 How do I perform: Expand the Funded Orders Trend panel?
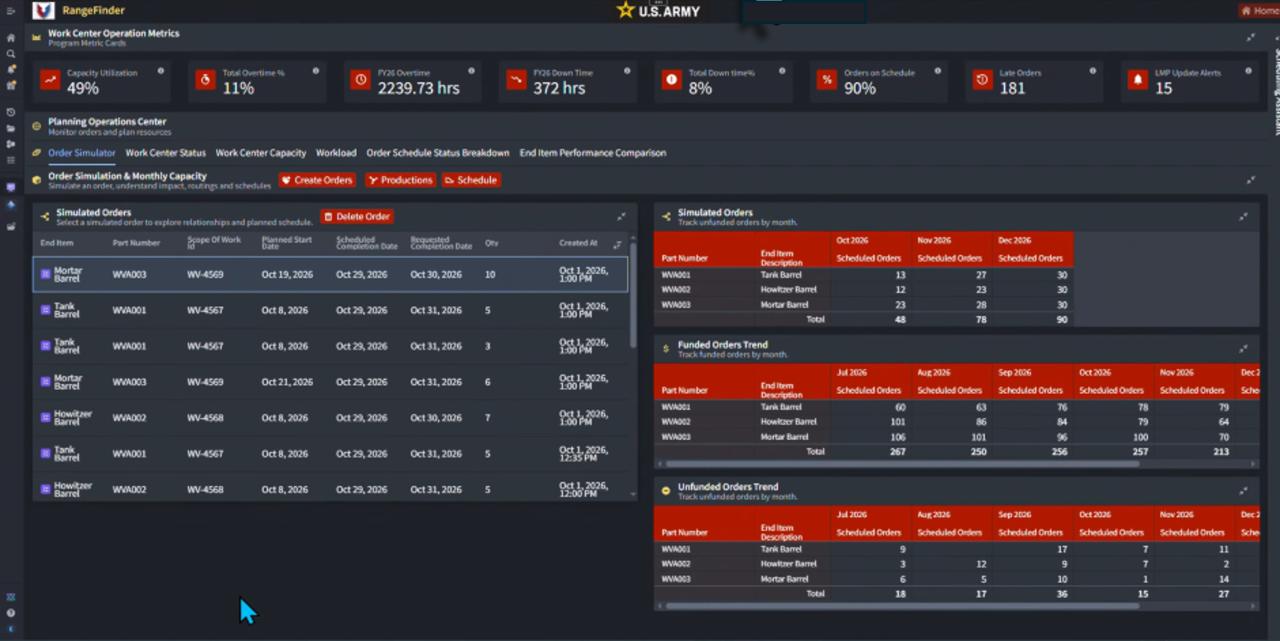[x=1243, y=349]
